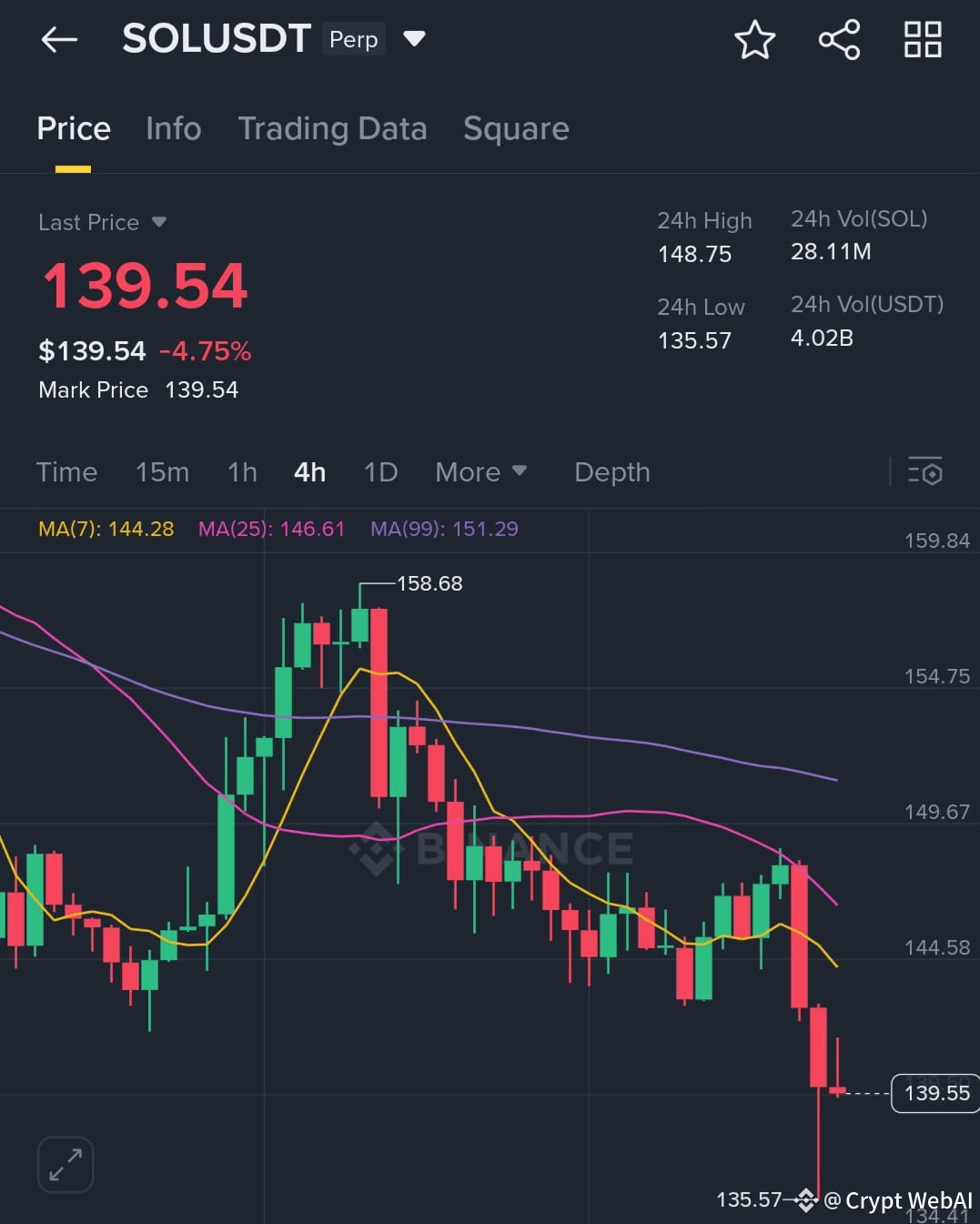The height and width of the screenshot is (1224, 980).
Task: Open the Last Price dropdown
Action: coord(102,222)
